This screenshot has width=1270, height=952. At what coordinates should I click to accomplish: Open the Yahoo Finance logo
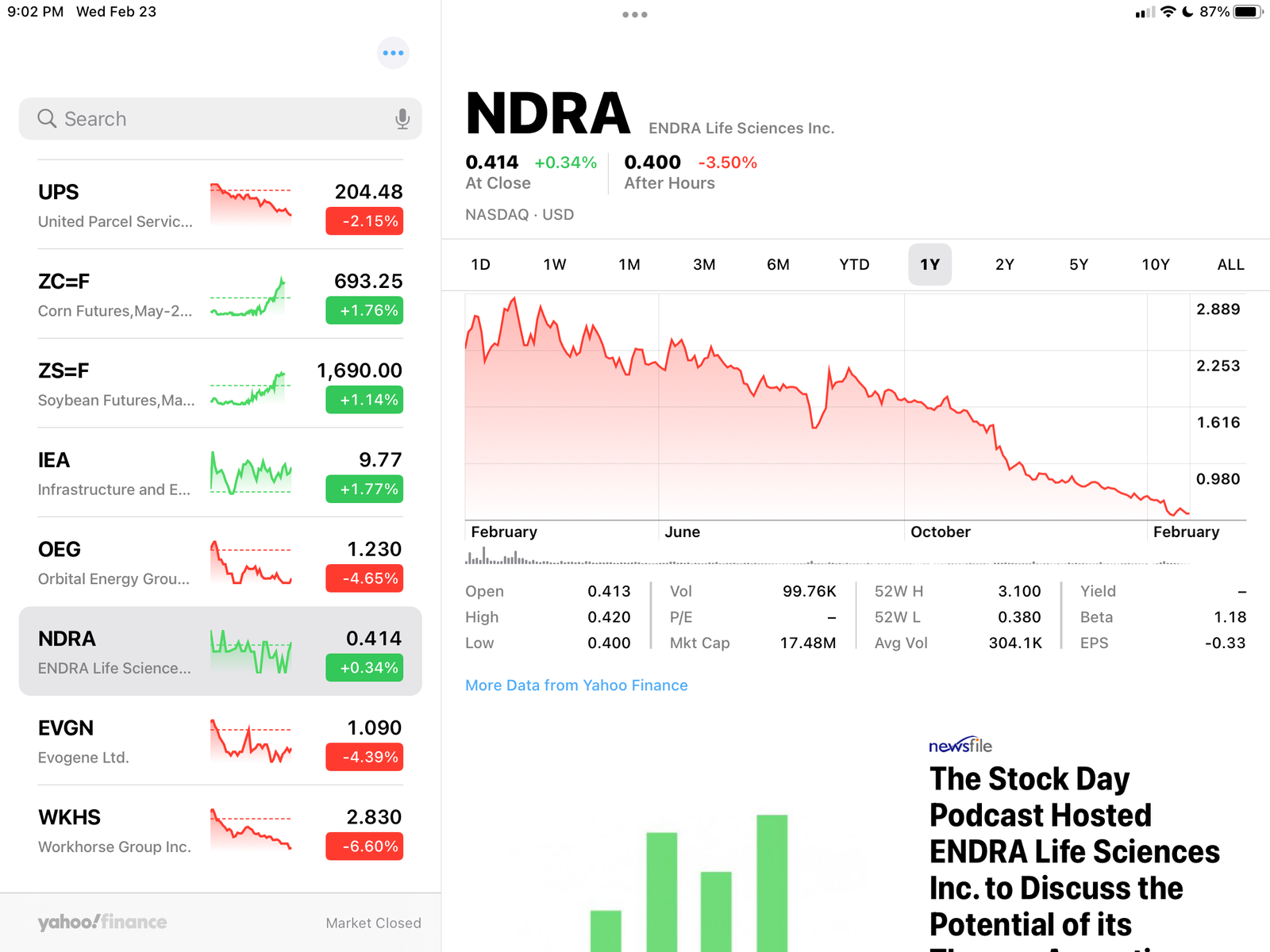click(x=102, y=922)
